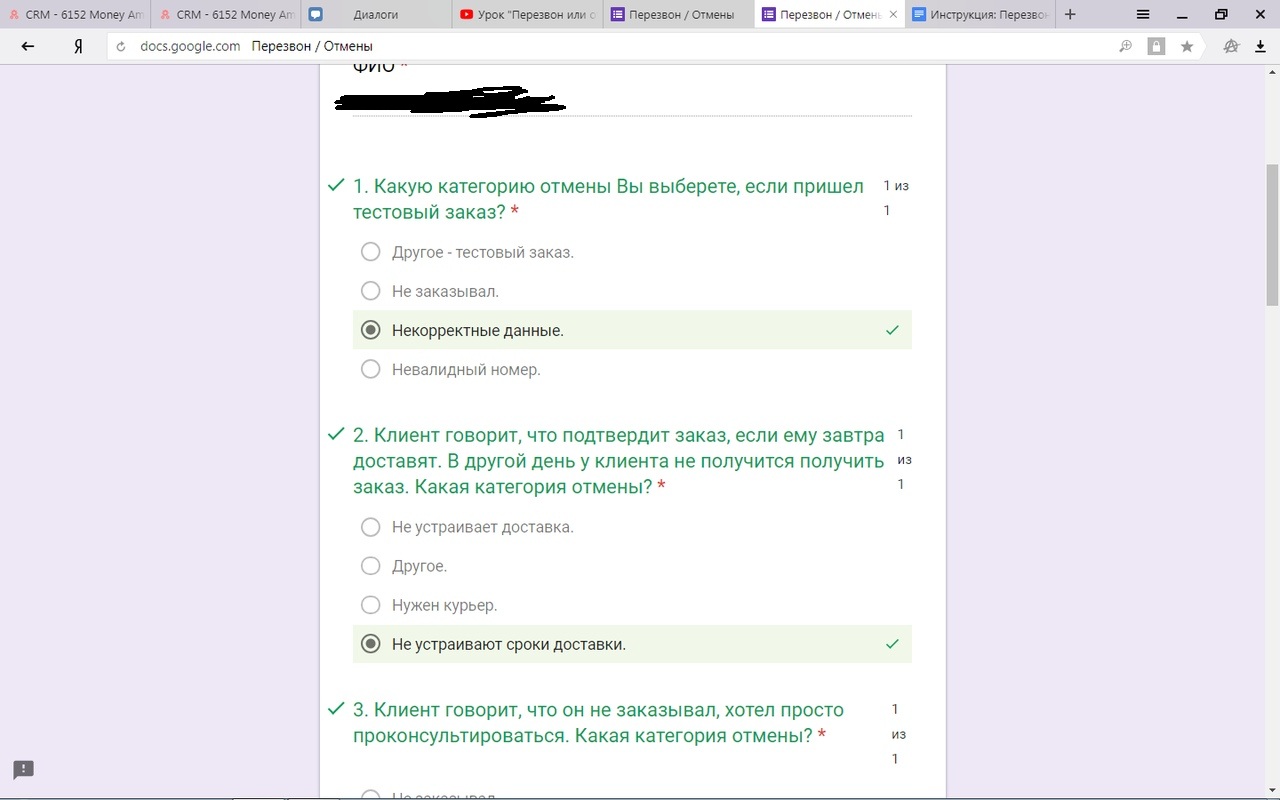Viewport: 1280px width, 800px height.
Task: Select "Нужен курьер." radio button
Action: [x=371, y=605]
